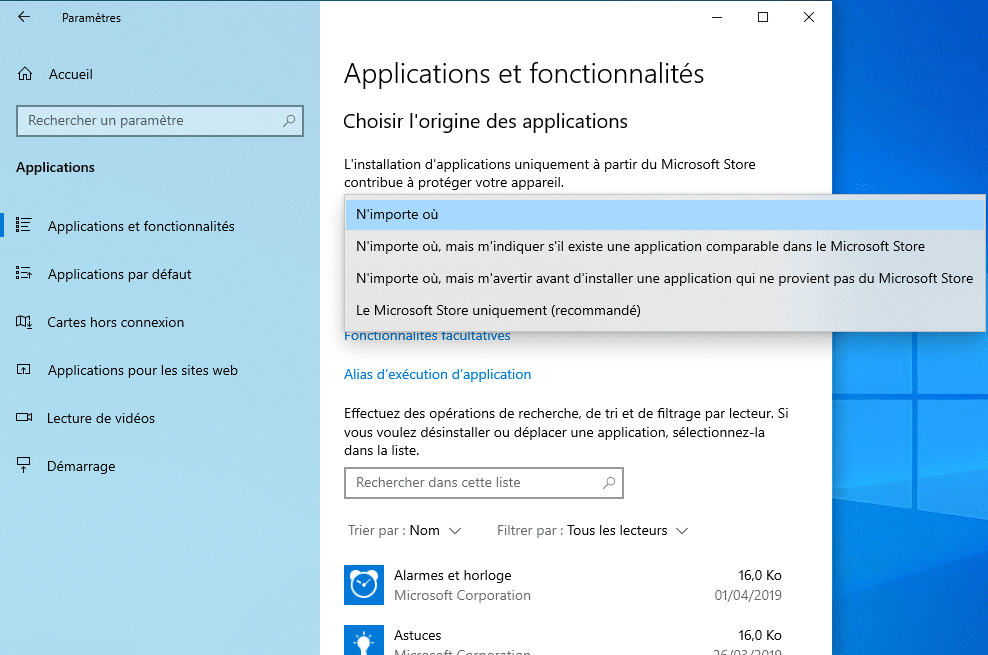Select option to warn before installing non-Store apps
988x655 pixels.
(664, 279)
